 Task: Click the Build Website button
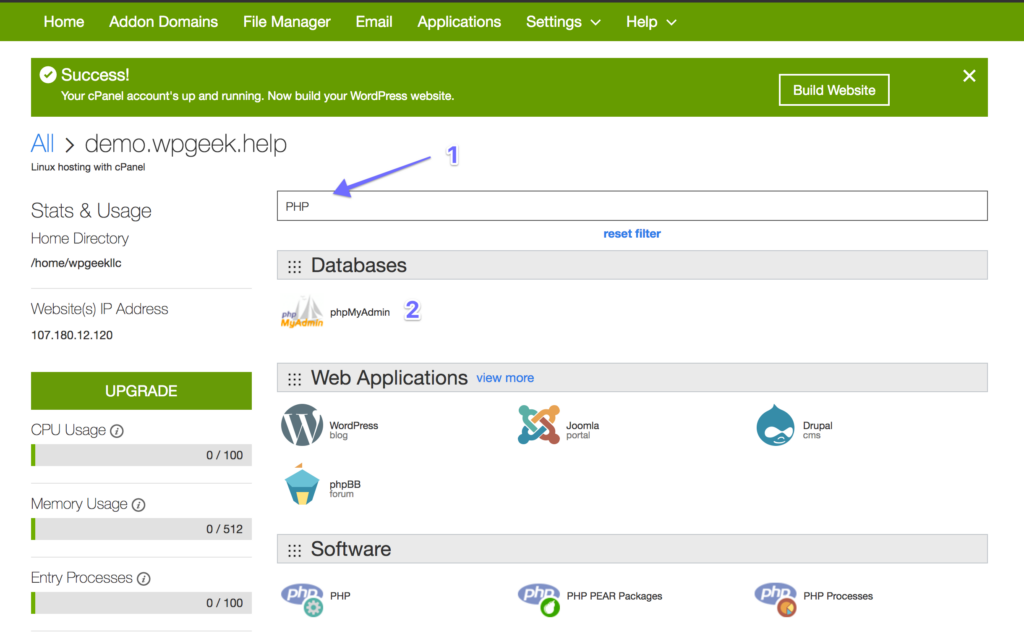[834, 90]
